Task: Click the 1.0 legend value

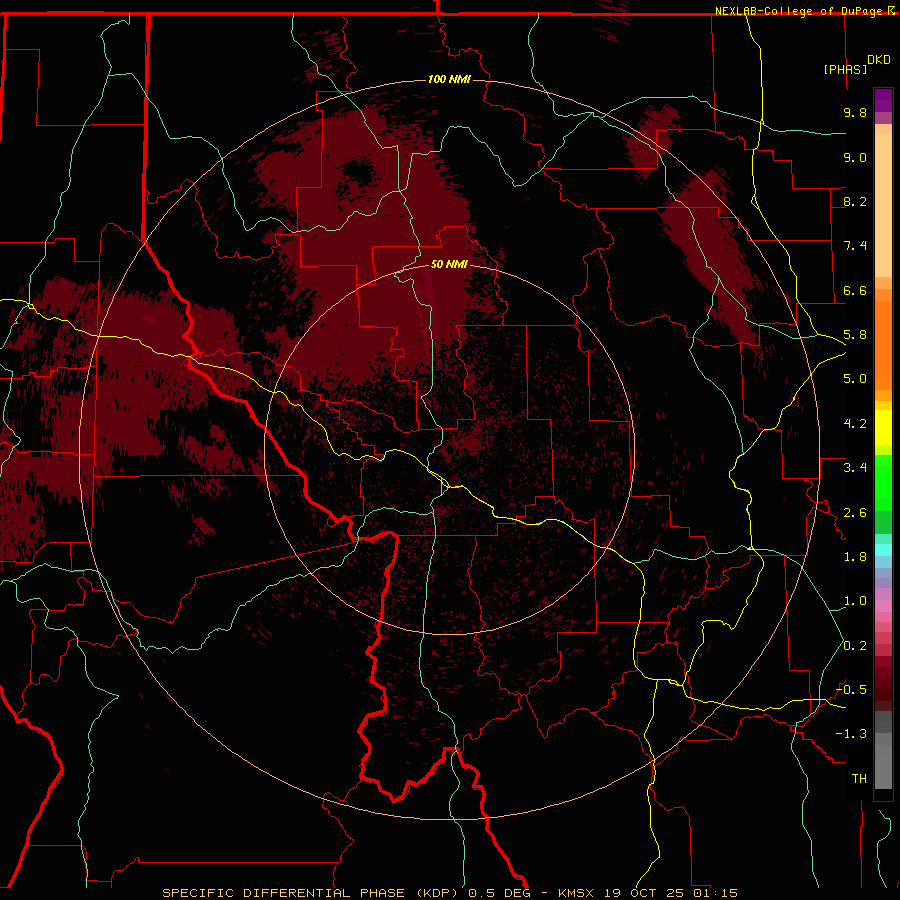Action: [x=855, y=601]
